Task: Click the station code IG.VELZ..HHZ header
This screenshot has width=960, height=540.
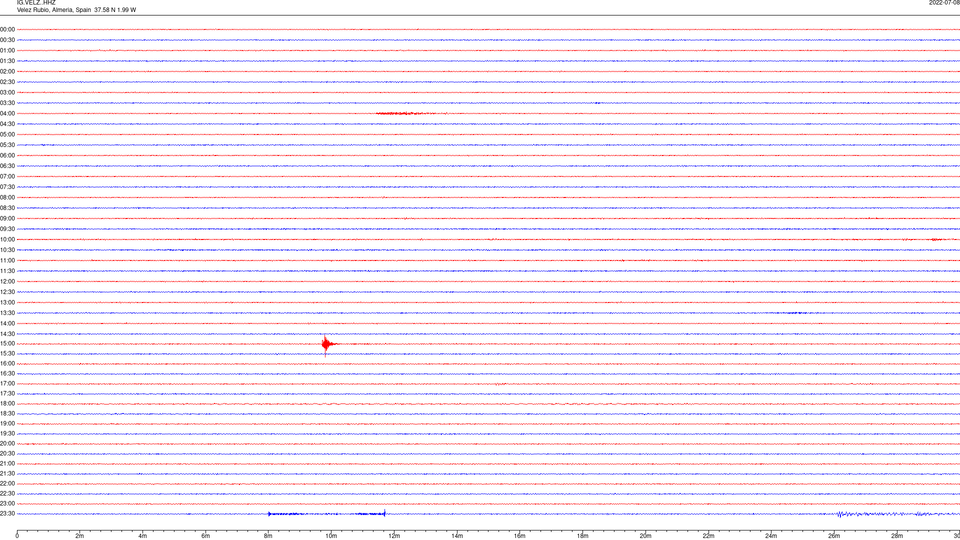Action: [36, 2]
